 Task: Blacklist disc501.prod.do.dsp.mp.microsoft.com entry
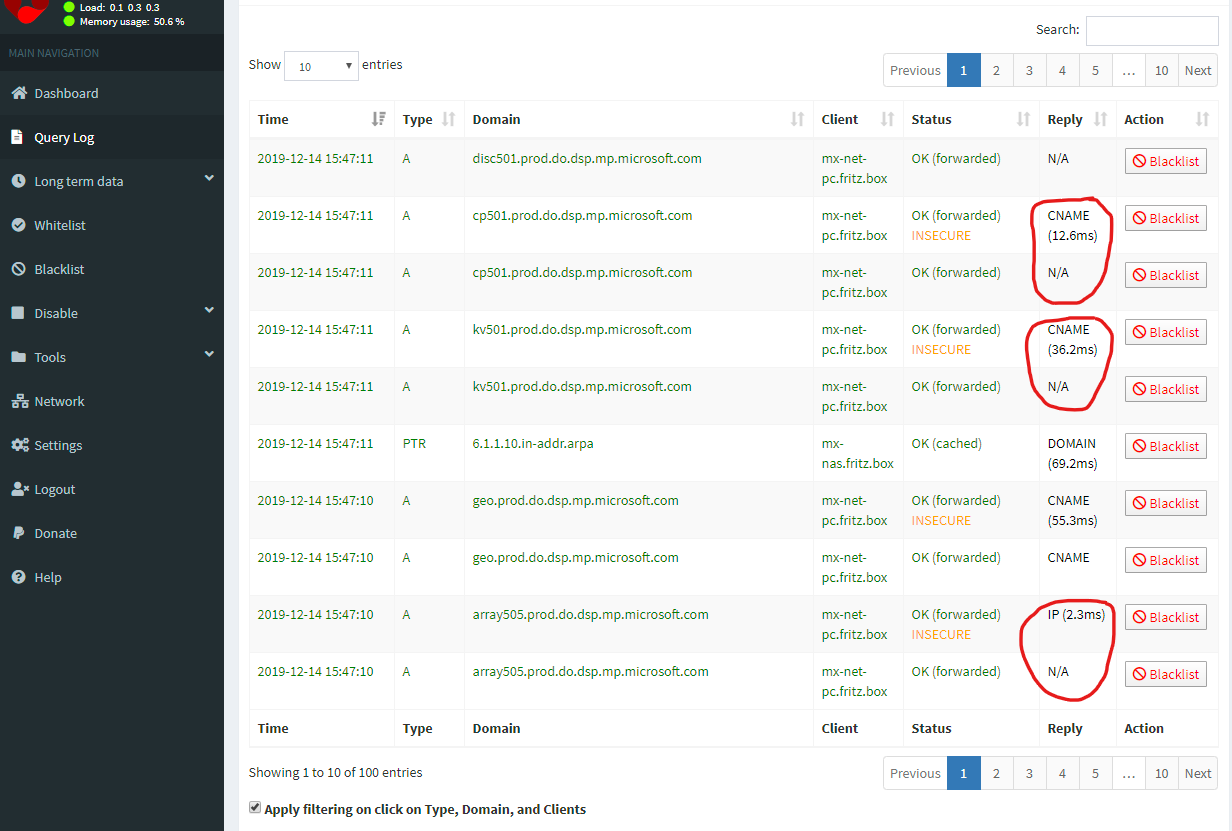point(1165,161)
